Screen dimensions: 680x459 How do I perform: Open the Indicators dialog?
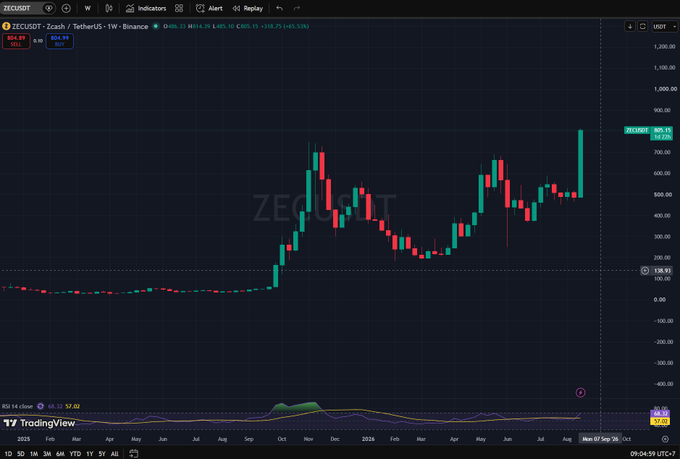tap(146, 8)
